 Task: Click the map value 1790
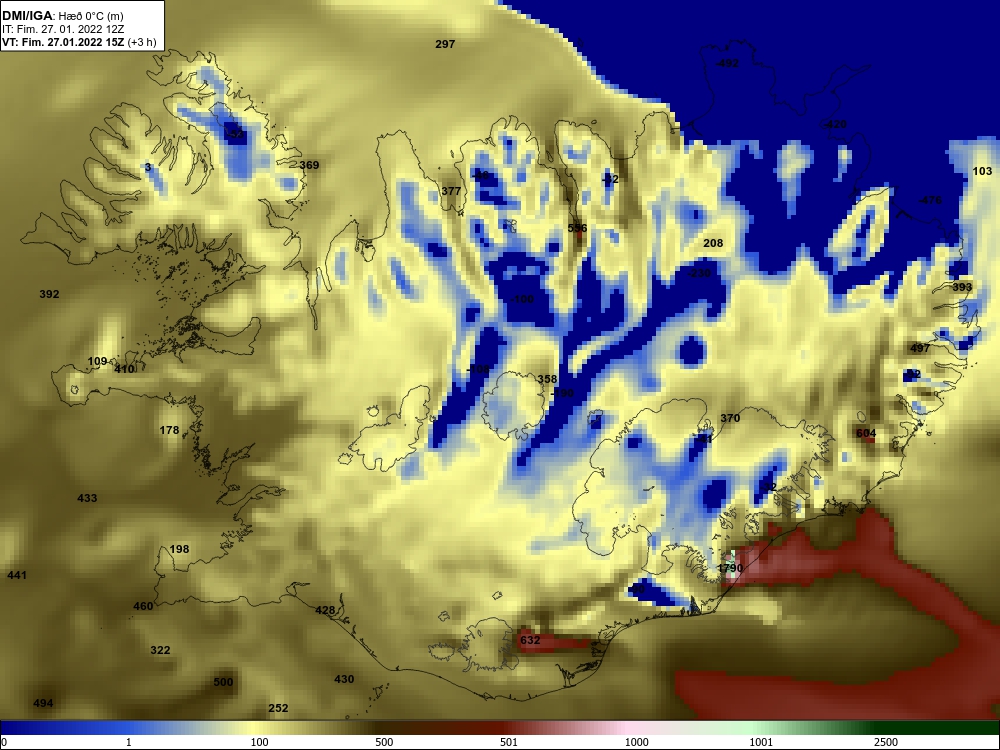(x=730, y=568)
